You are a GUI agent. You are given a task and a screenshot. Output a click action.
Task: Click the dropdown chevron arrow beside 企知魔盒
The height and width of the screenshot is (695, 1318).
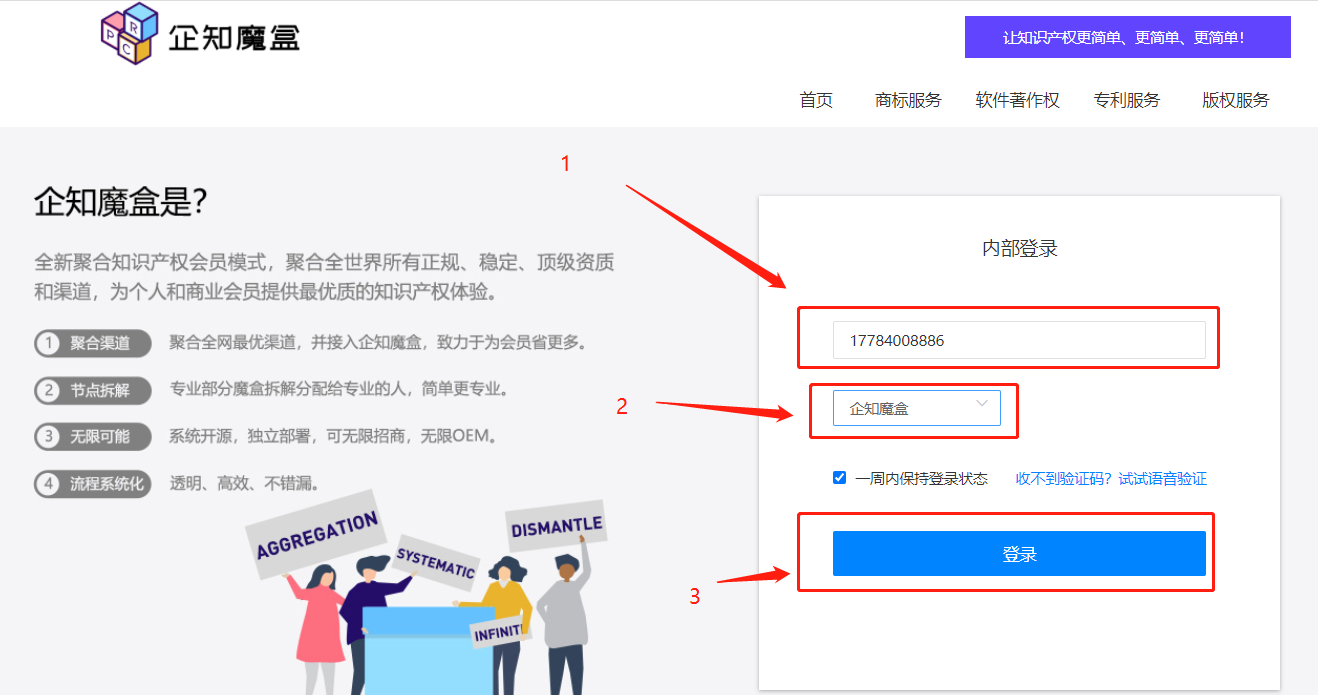click(x=982, y=404)
